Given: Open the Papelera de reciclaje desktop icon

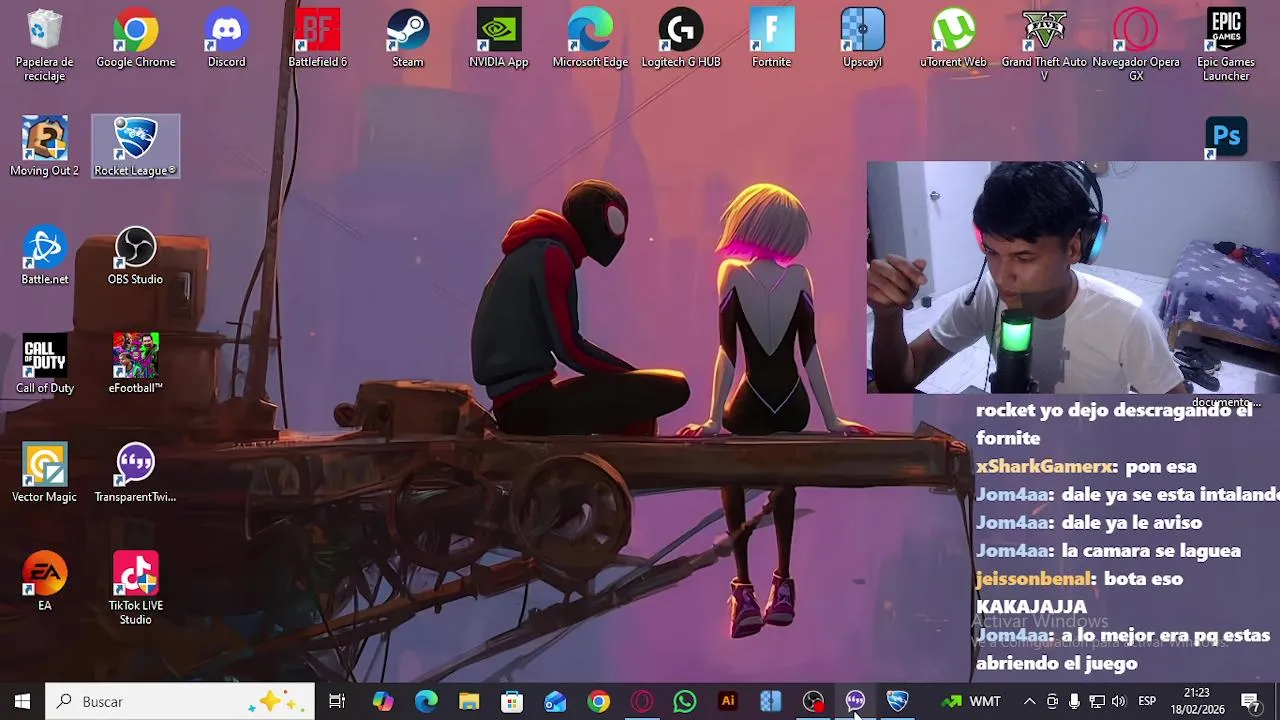Looking at the screenshot, I should pyautogui.click(x=44, y=45).
